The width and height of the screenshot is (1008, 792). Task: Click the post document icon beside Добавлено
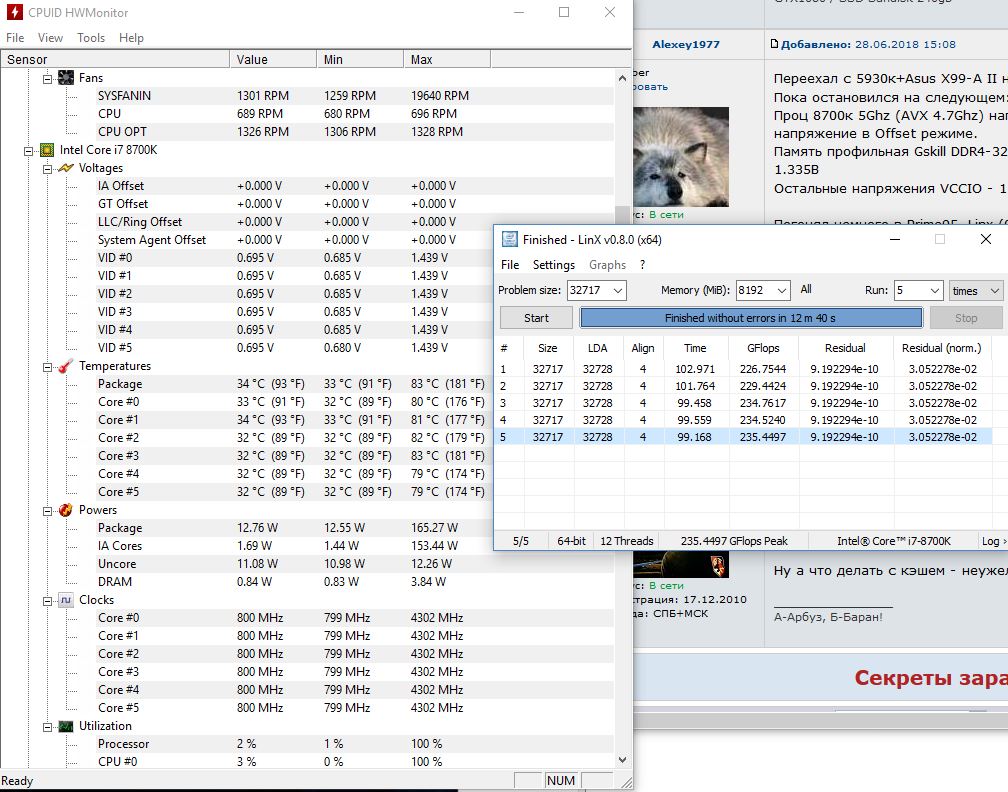click(x=774, y=44)
